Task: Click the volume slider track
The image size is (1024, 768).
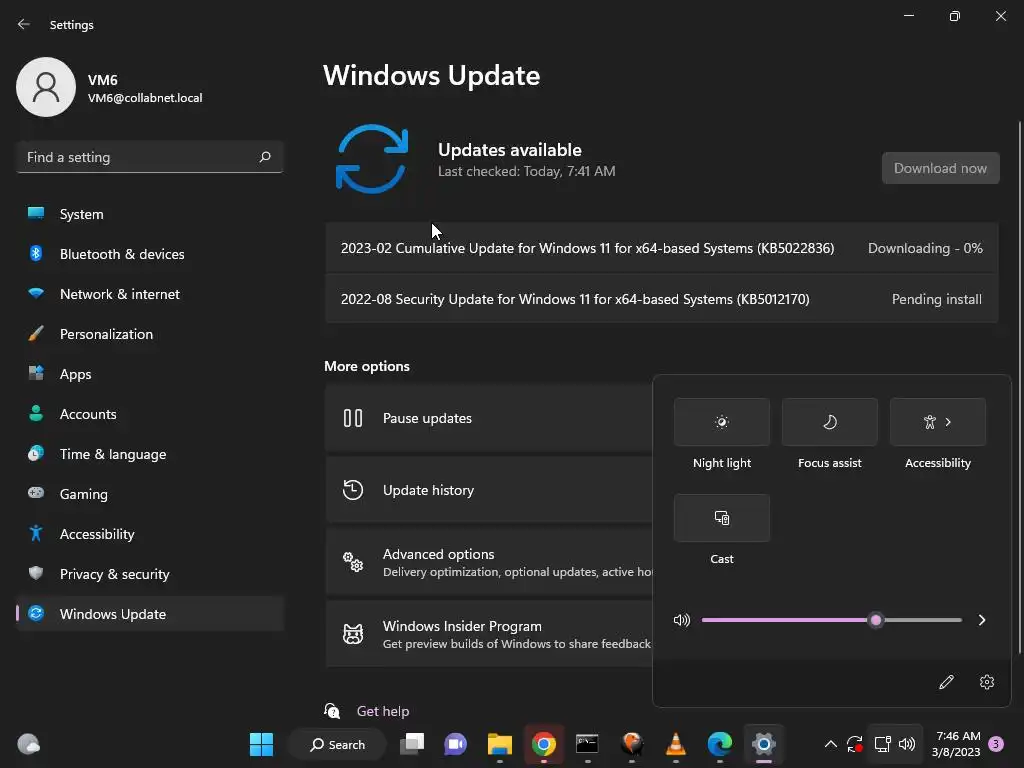Action: click(x=831, y=620)
